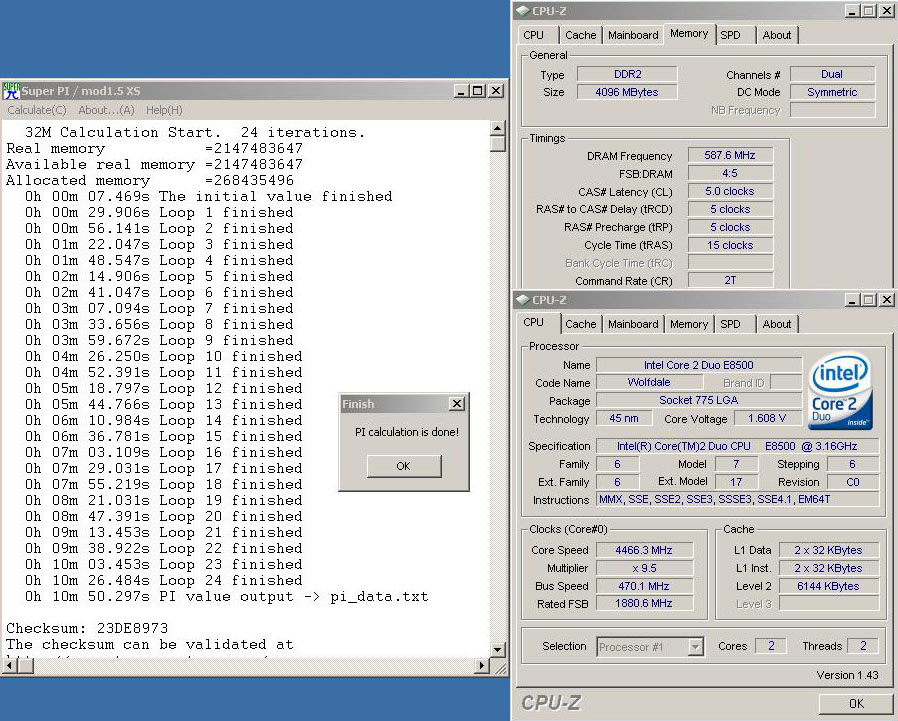Click the Intel Core 2 Duo logo
The image size is (898, 721).
click(841, 391)
